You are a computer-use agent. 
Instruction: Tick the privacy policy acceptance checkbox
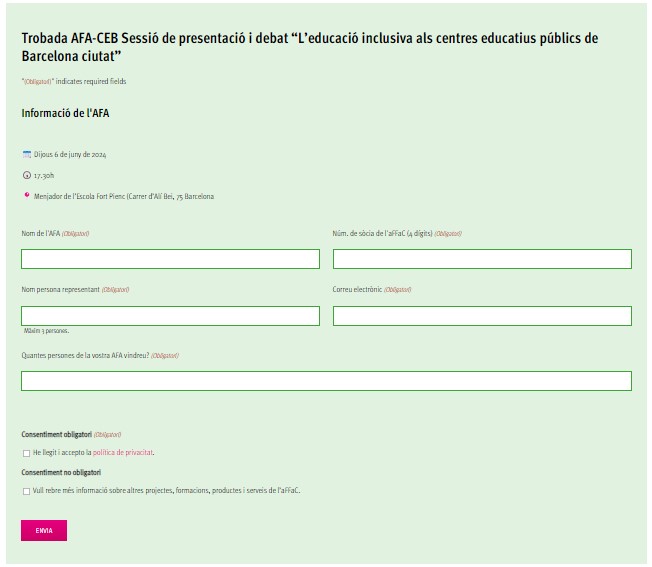click(x=27, y=453)
